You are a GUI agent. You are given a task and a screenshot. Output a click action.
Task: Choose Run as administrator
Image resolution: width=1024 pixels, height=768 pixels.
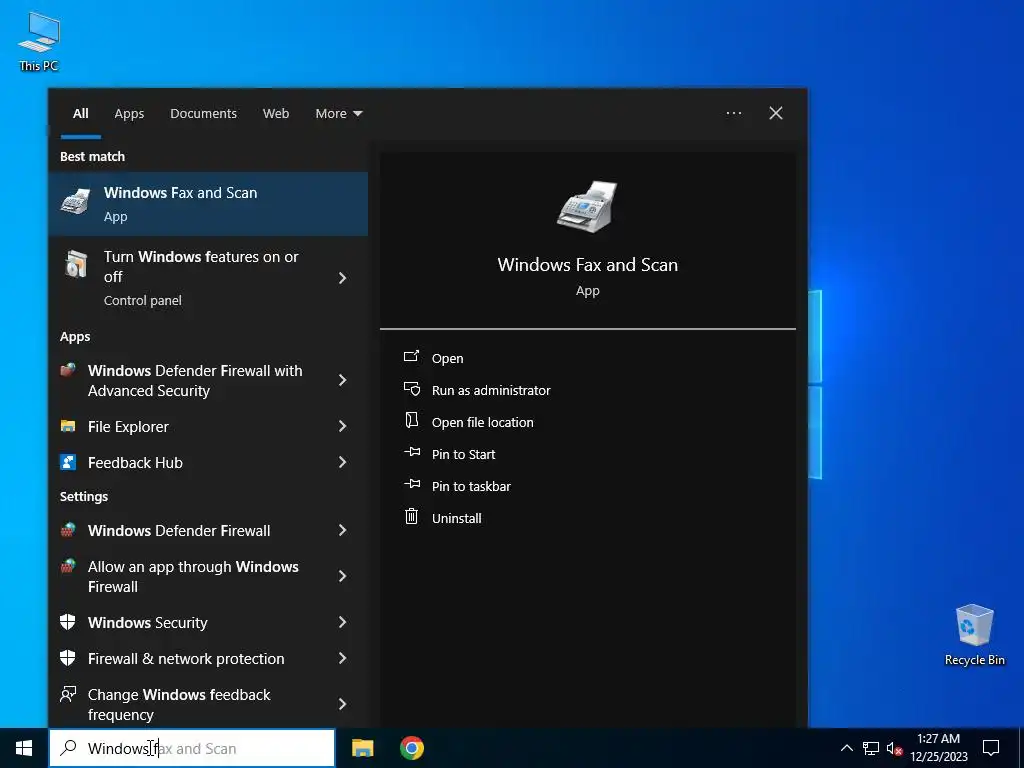(x=490, y=391)
